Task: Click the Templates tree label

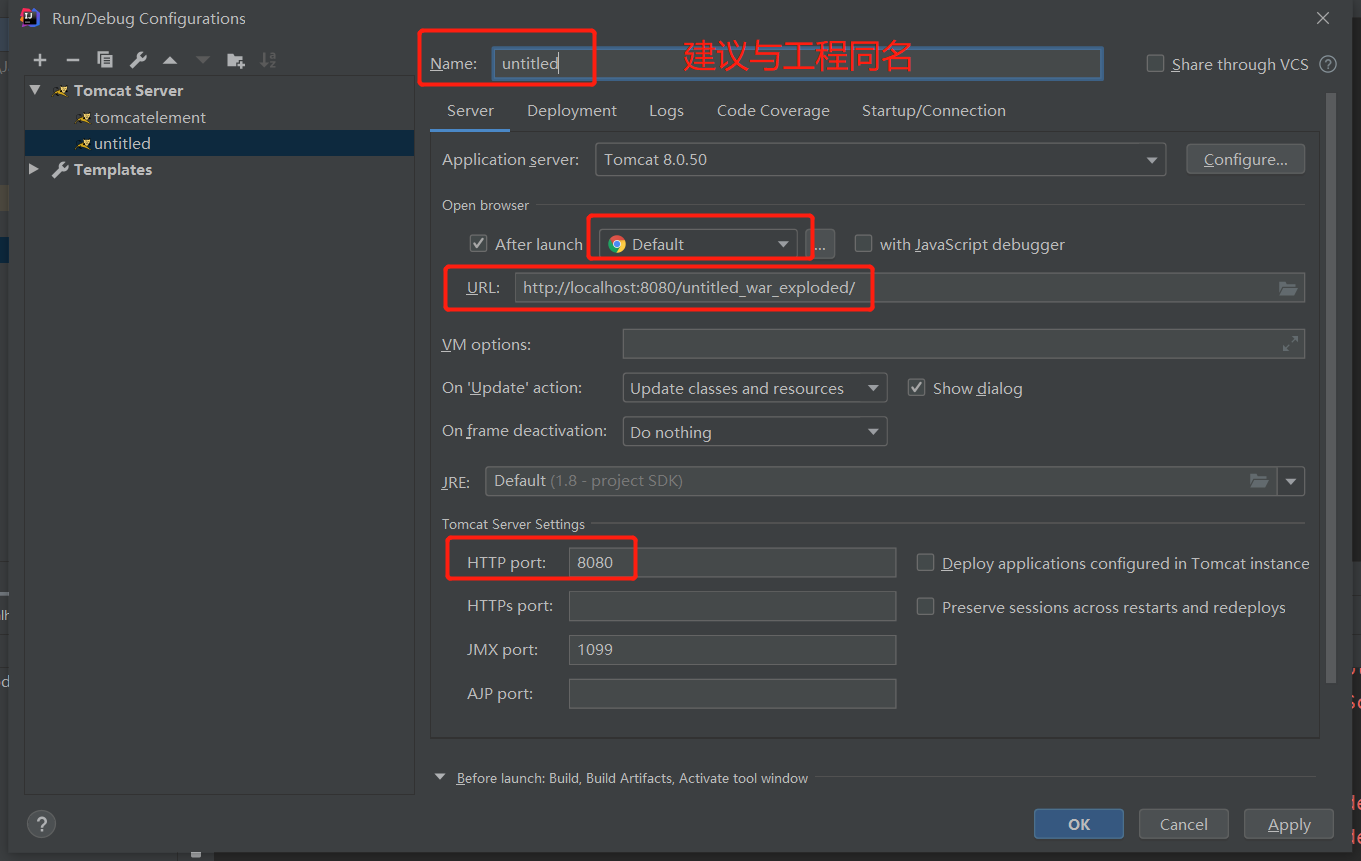Action: pos(113,169)
